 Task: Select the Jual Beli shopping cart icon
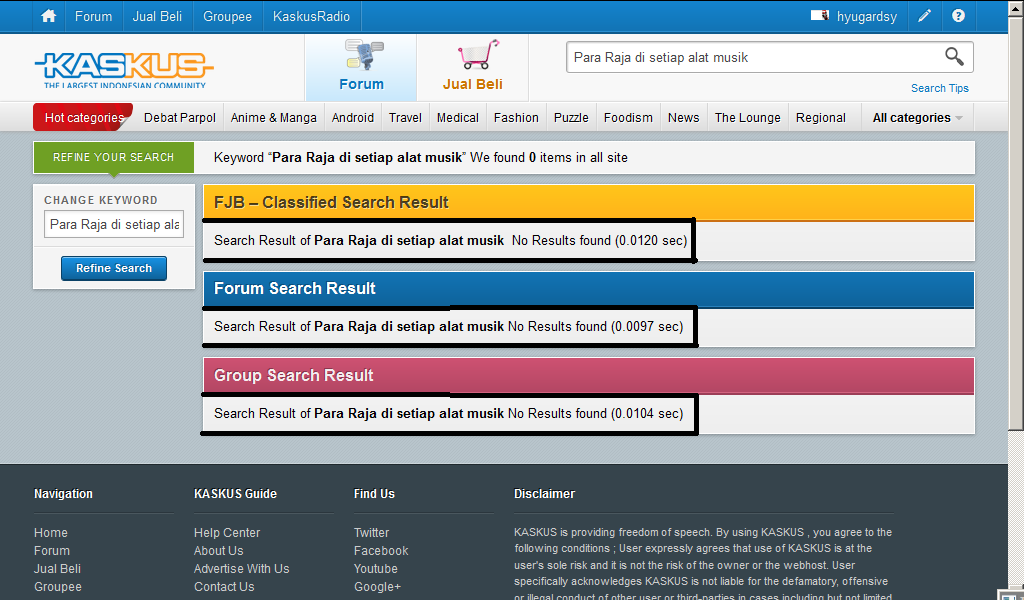point(473,67)
